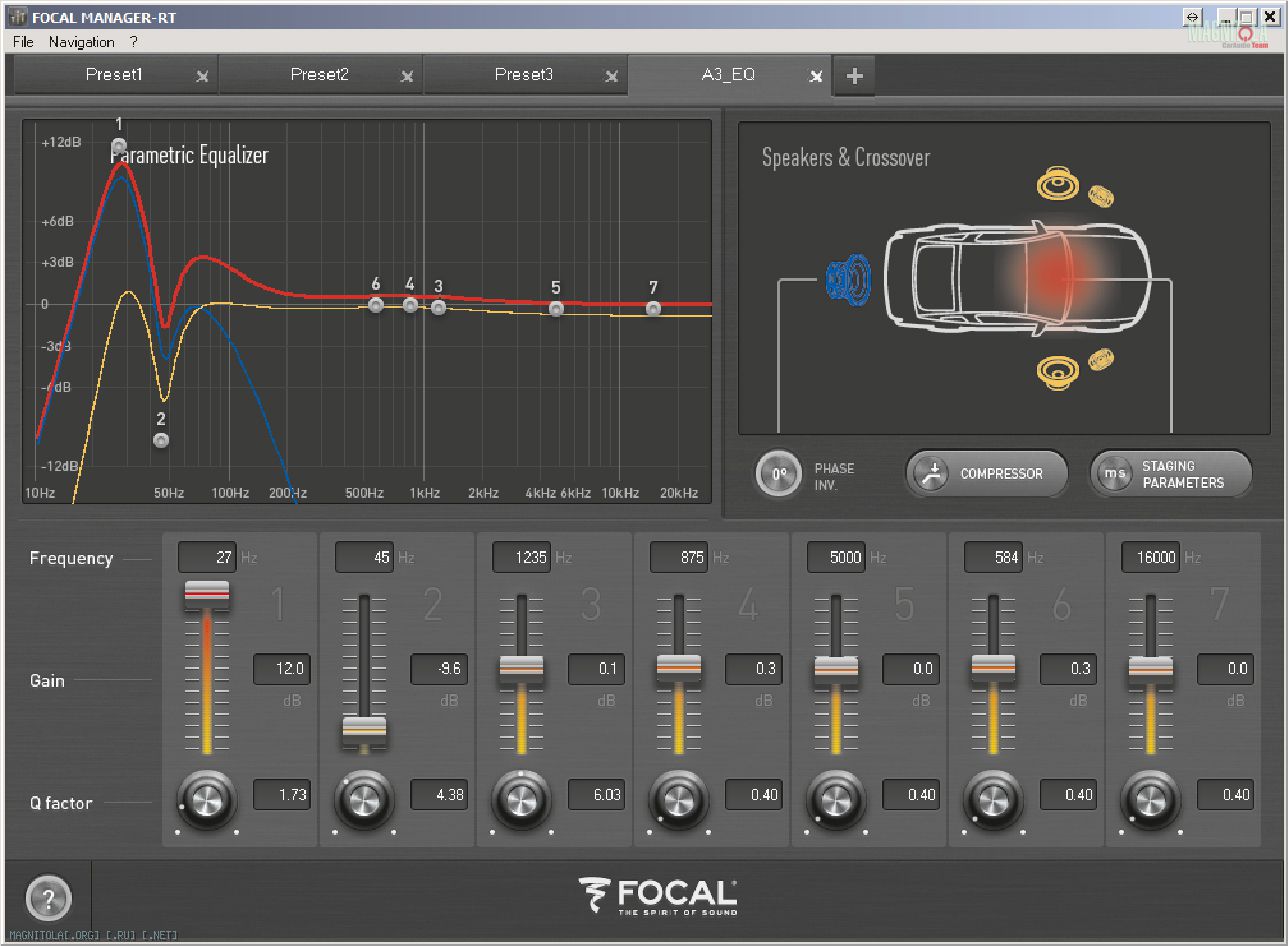Open the ? help menu
The image size is (1288, 946).
pos(134,42)
